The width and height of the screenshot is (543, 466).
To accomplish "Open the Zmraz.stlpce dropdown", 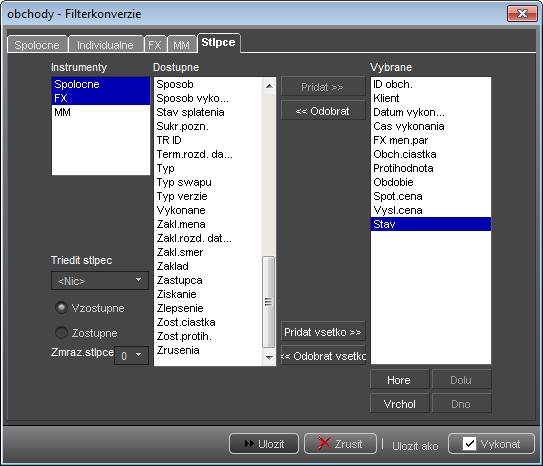I will tap(132, 356).
